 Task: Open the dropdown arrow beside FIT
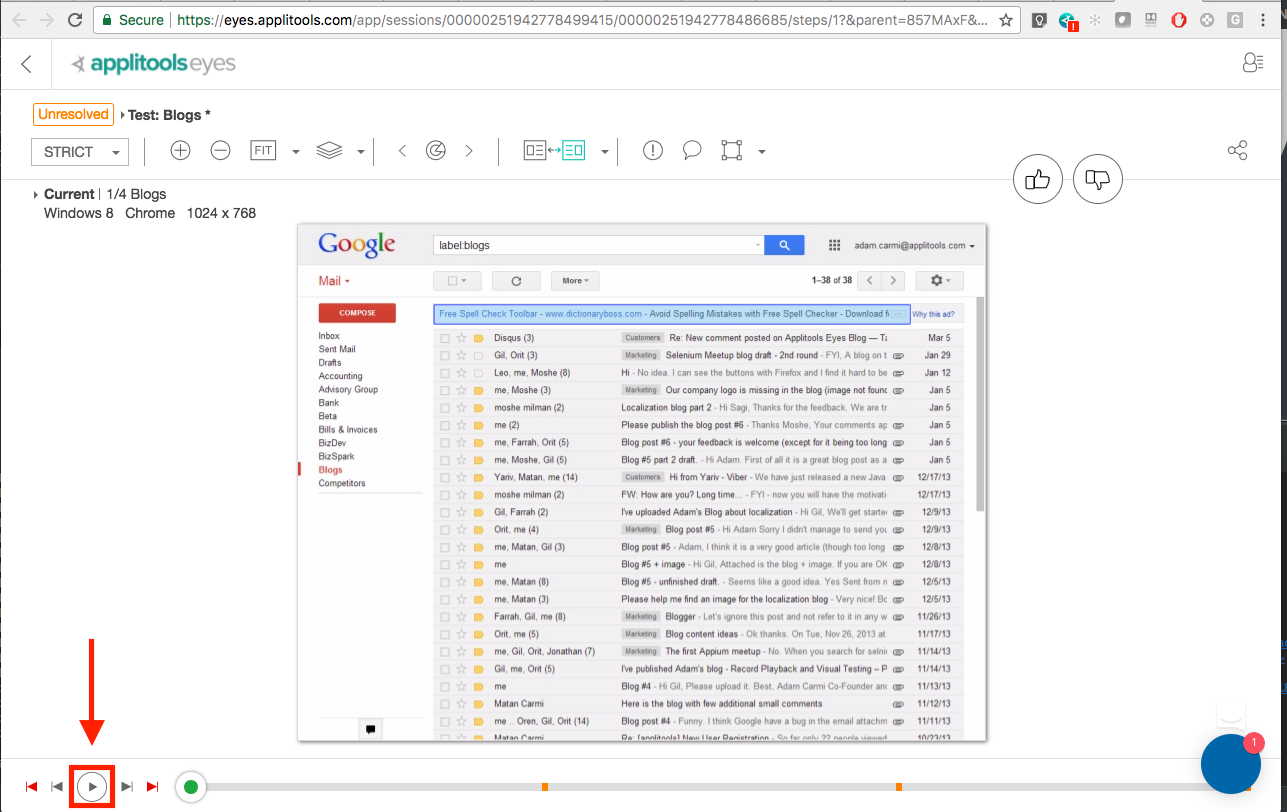[x=296, y=152]
